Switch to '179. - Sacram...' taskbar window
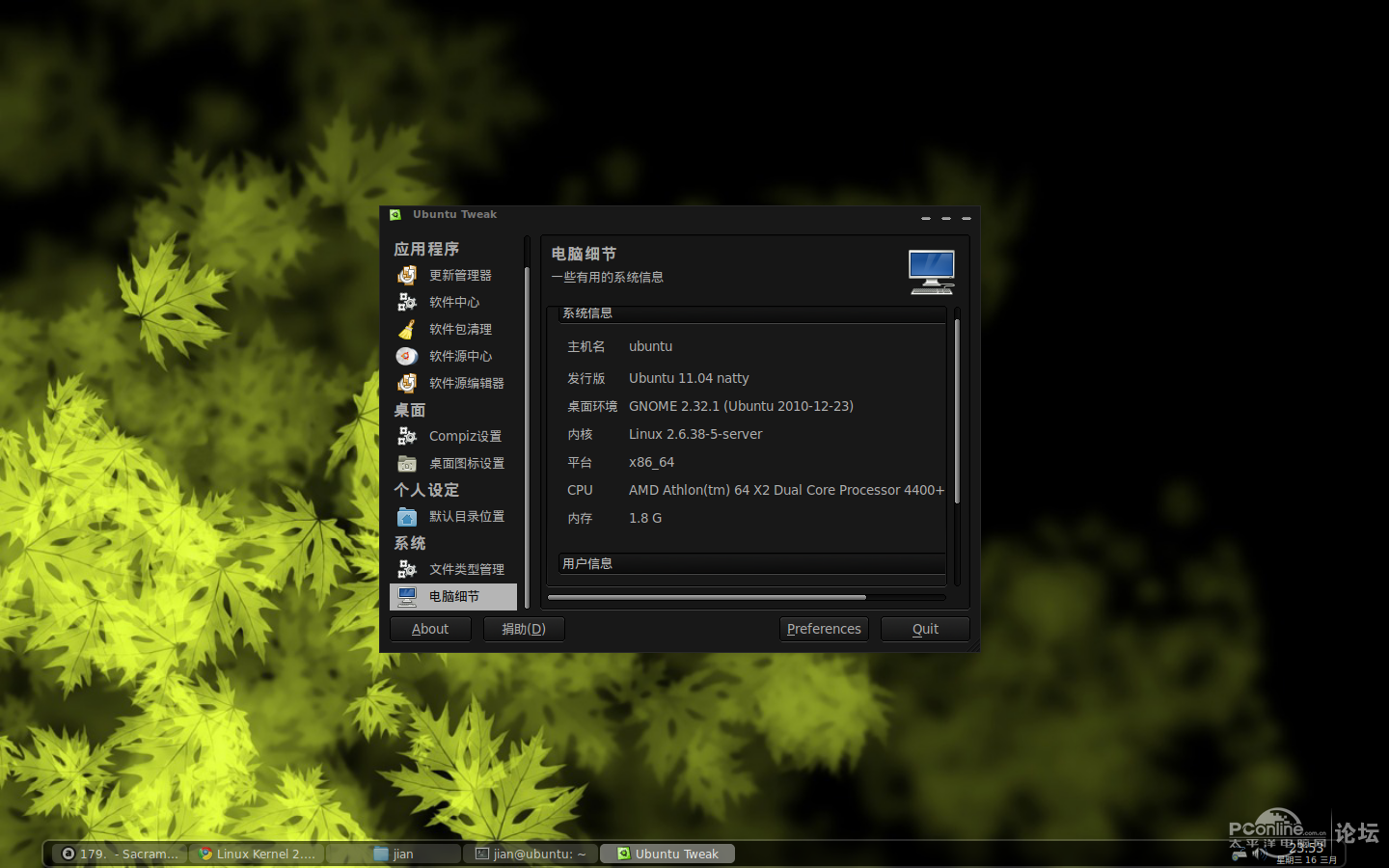 121,854
